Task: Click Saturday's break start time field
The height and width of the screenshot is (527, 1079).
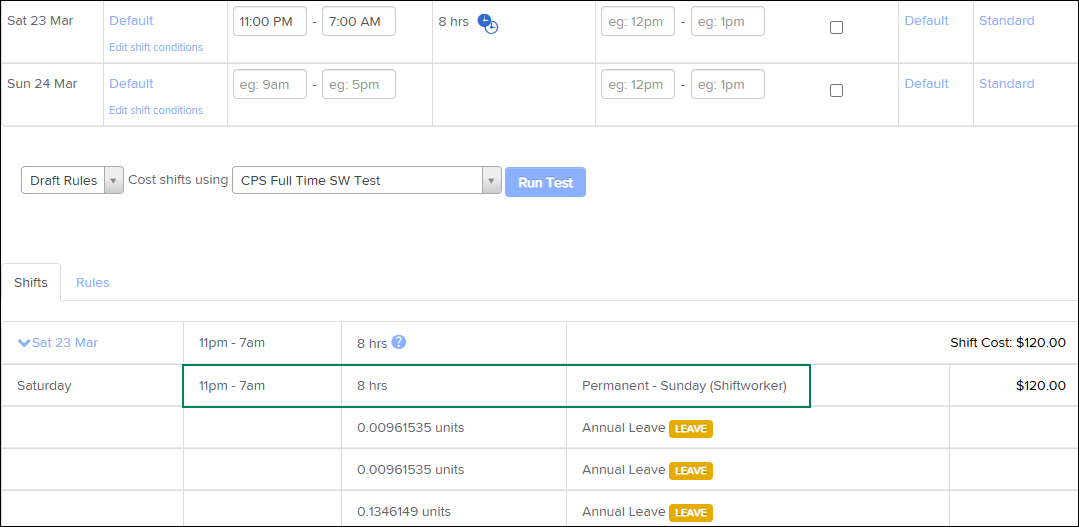Action: point(637,21)
